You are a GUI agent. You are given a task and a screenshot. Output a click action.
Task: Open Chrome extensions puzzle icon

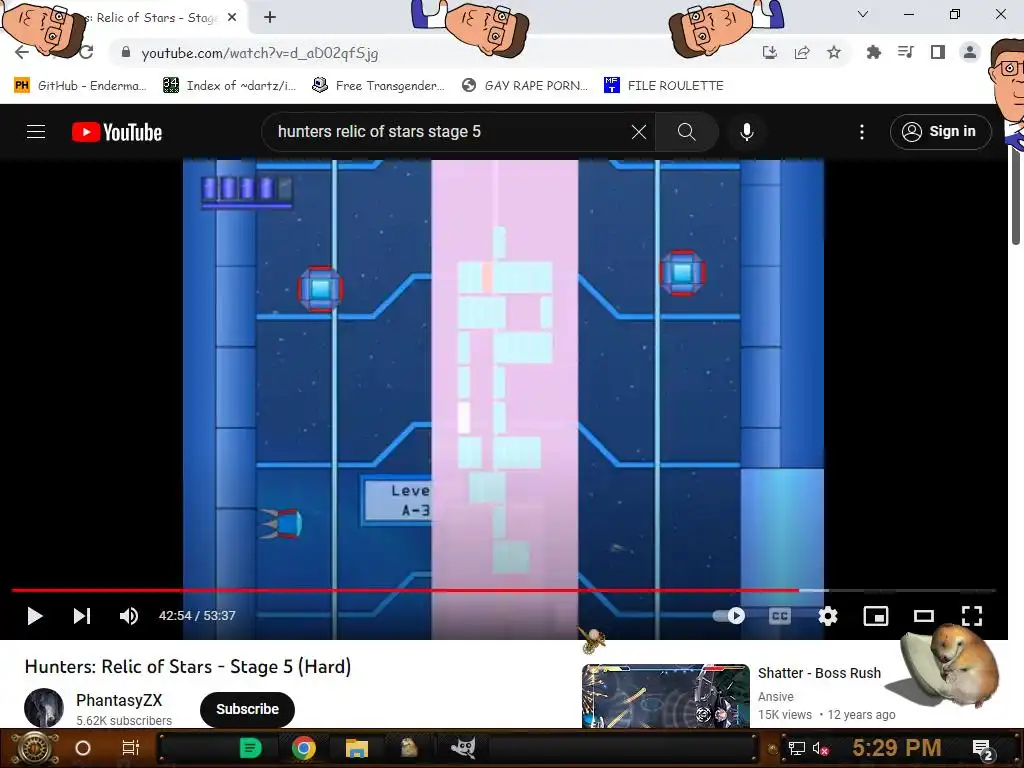coord(873,52)
